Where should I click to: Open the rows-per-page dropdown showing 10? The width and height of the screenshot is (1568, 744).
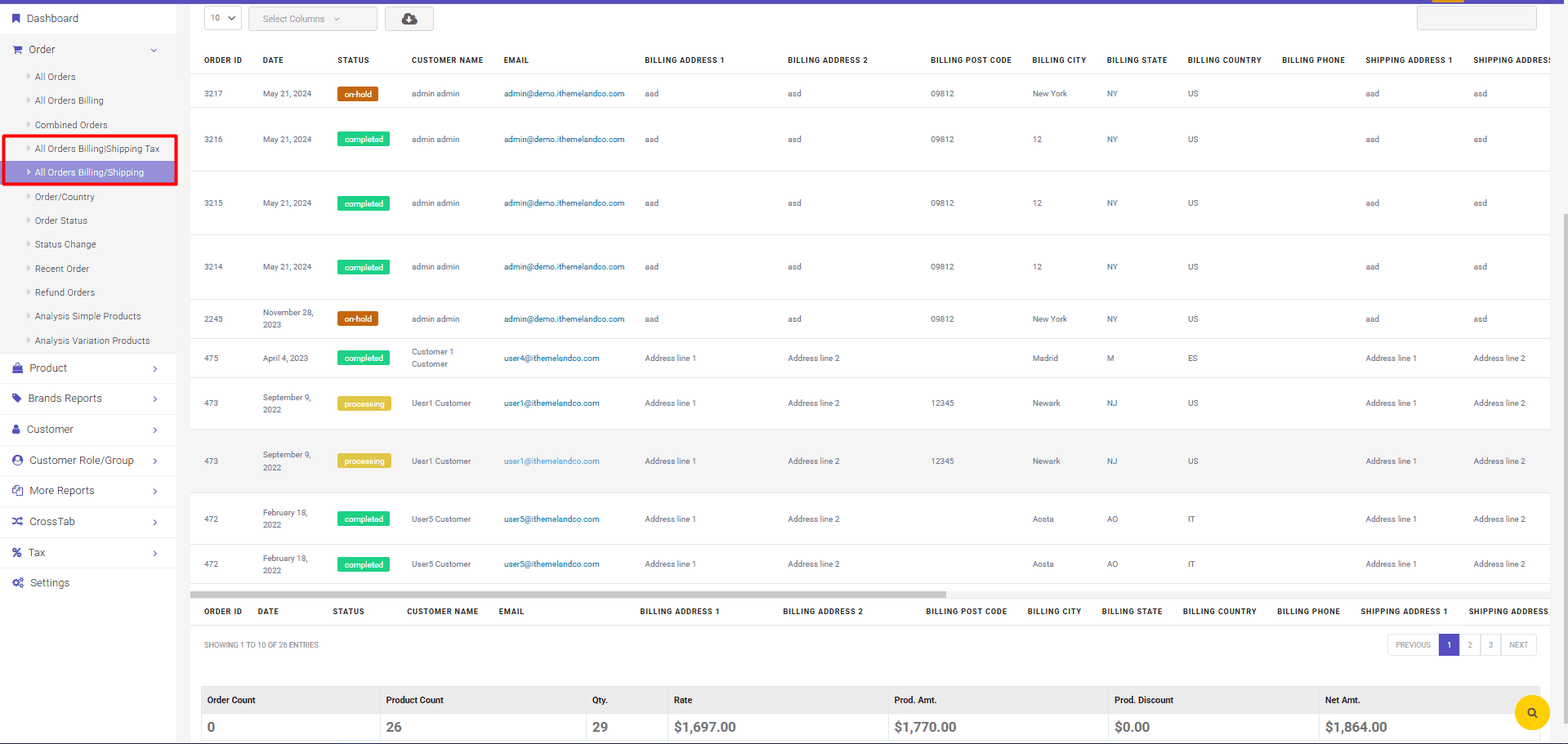(222, 18)
